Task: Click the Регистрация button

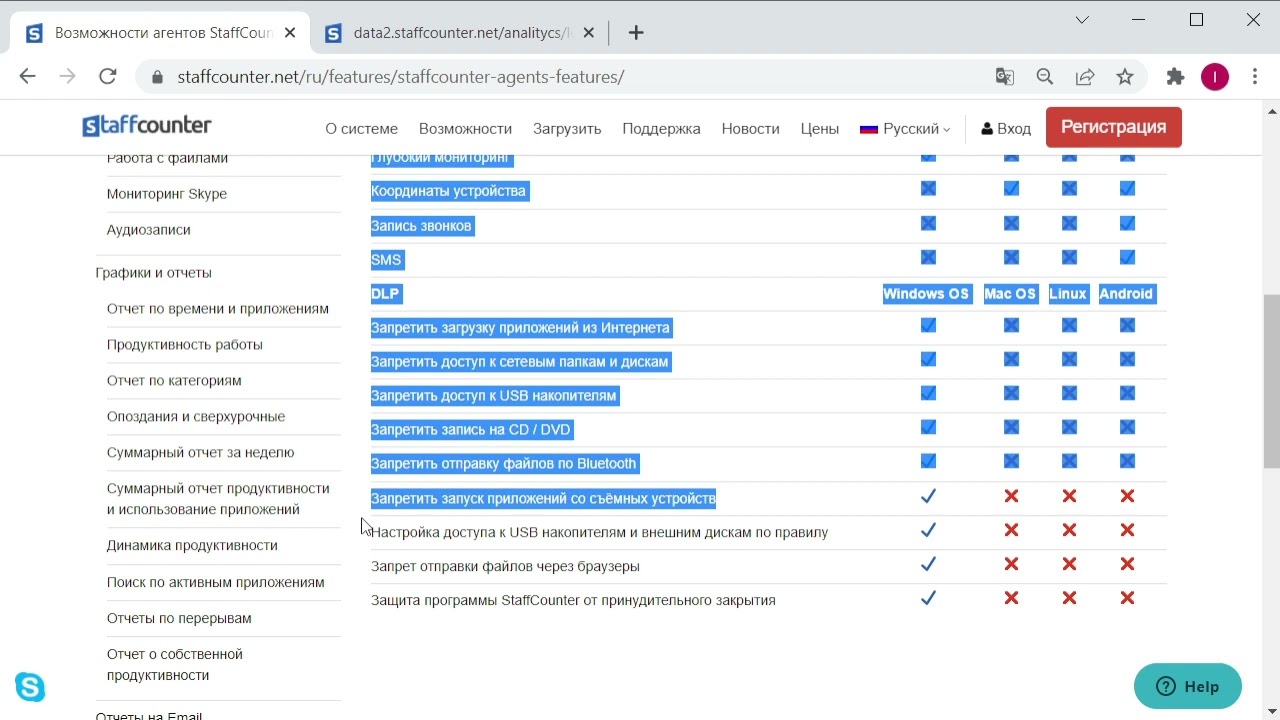Action: tap(1113, 127)
